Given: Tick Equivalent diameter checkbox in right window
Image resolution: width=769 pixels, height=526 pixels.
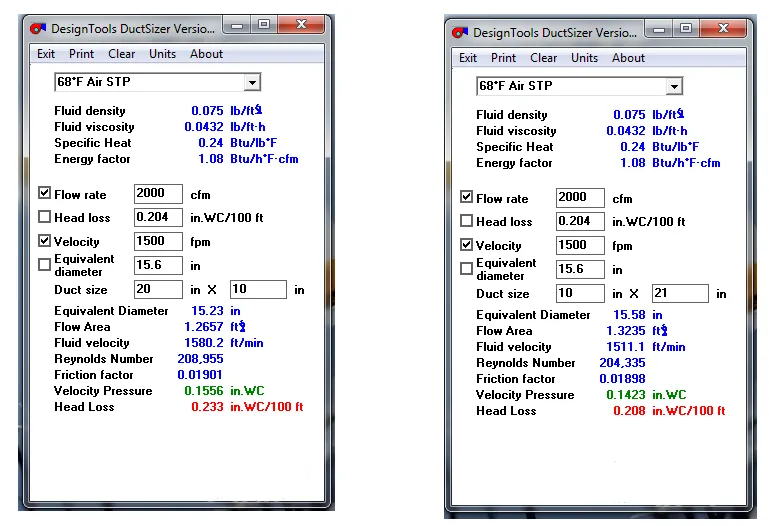Looking at the screenshot, I should pos(467,269).
